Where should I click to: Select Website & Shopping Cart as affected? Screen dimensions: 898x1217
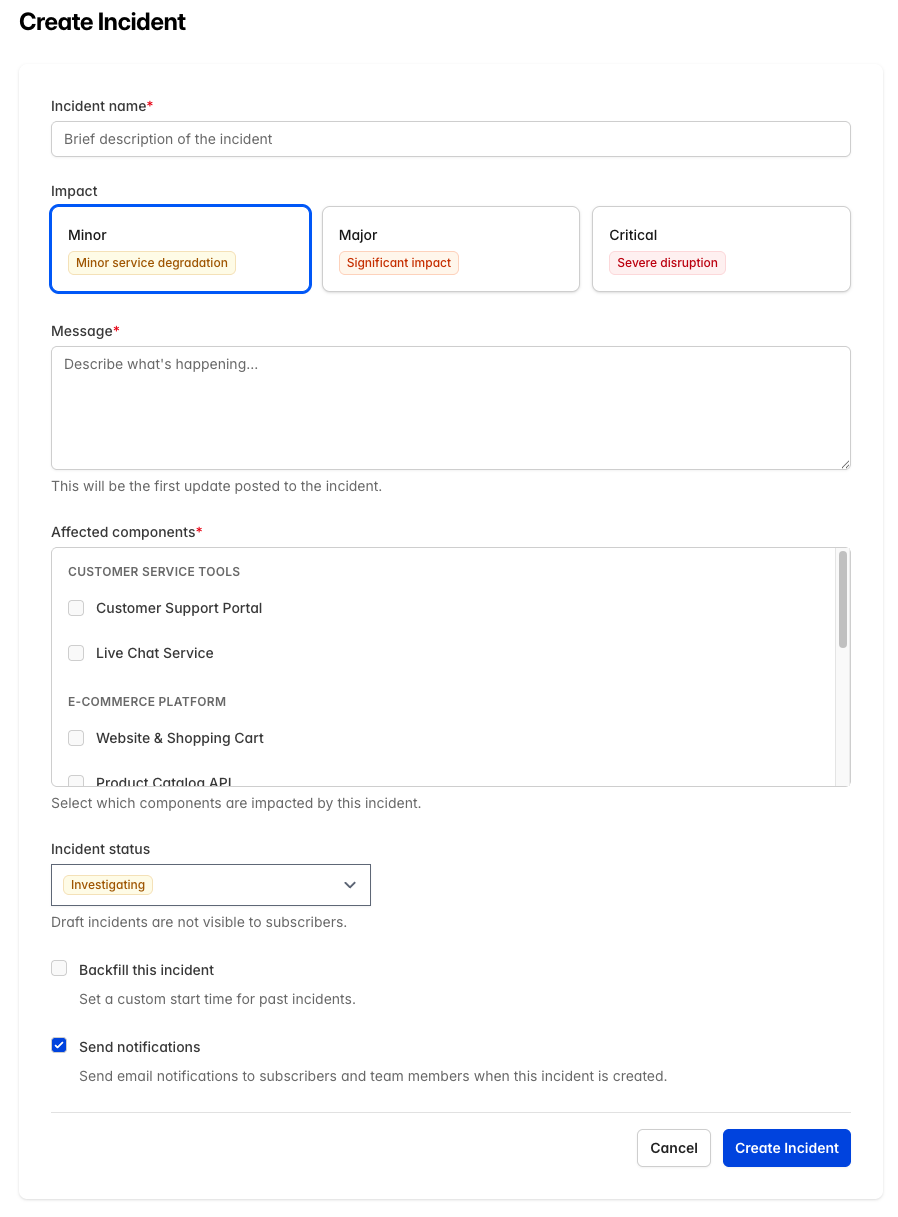point(76,738)
